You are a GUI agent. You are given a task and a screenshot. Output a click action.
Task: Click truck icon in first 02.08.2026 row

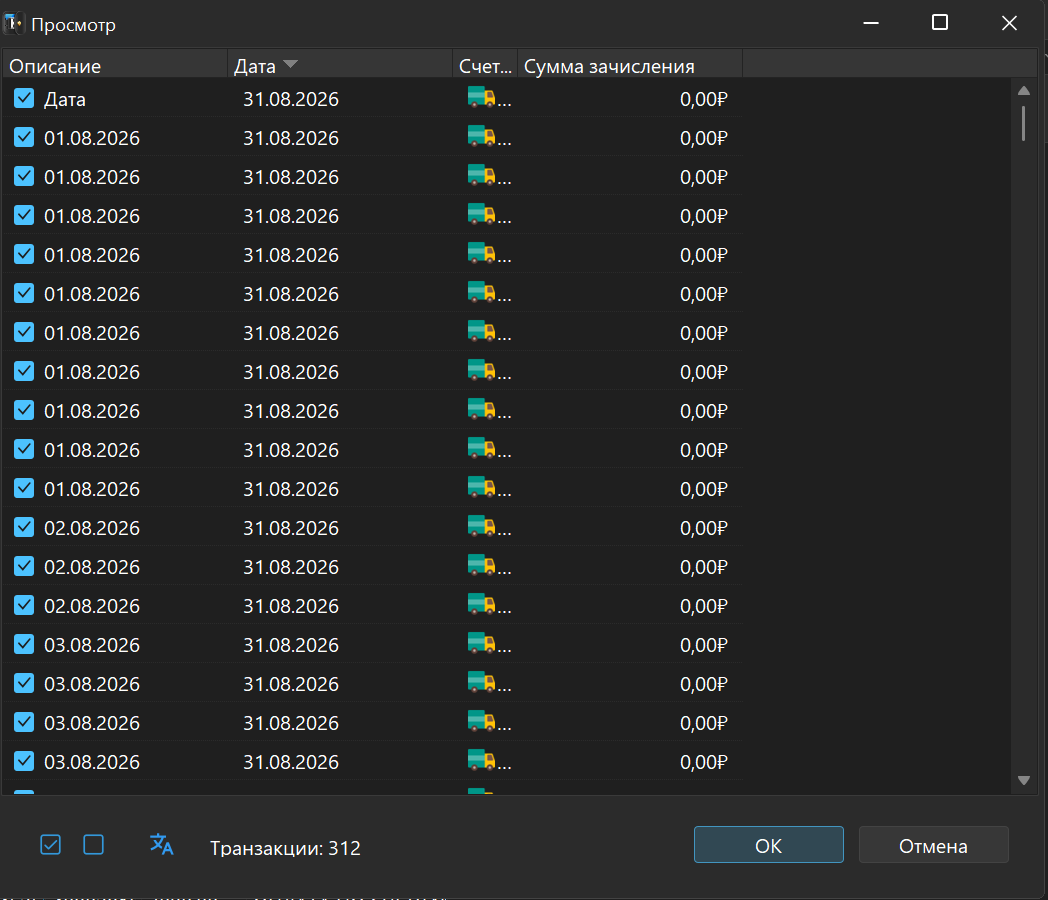click(481, 527)
